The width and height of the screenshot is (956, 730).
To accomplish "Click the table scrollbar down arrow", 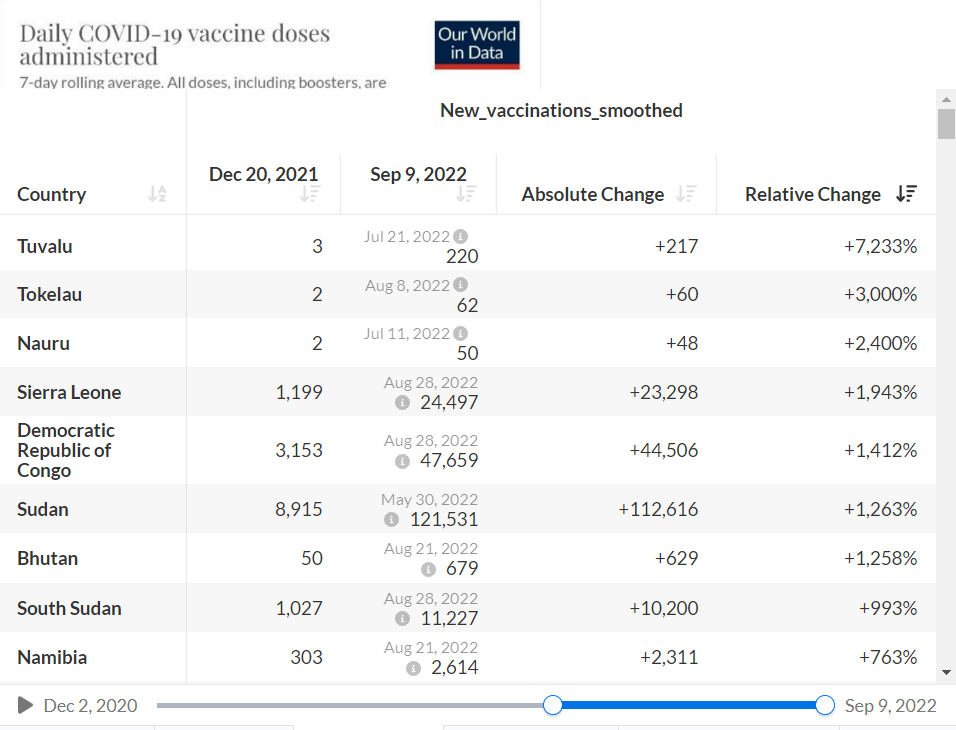I will (x=946, y=673).
